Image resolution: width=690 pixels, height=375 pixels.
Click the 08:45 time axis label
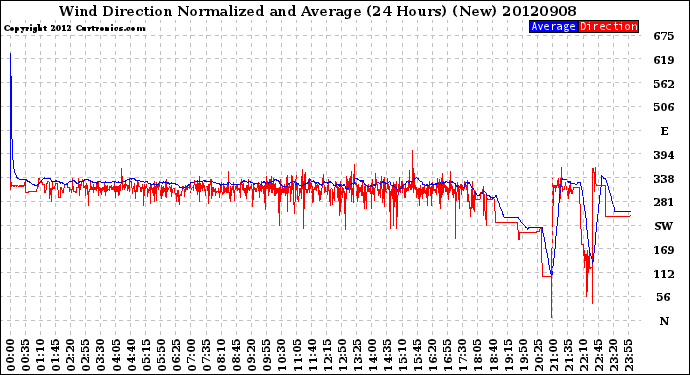[x=237, y=355]
